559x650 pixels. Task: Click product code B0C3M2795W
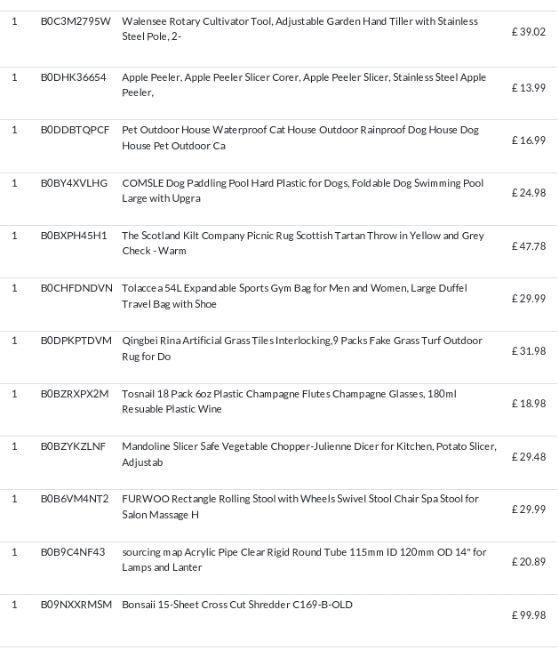tap(75, 22)
